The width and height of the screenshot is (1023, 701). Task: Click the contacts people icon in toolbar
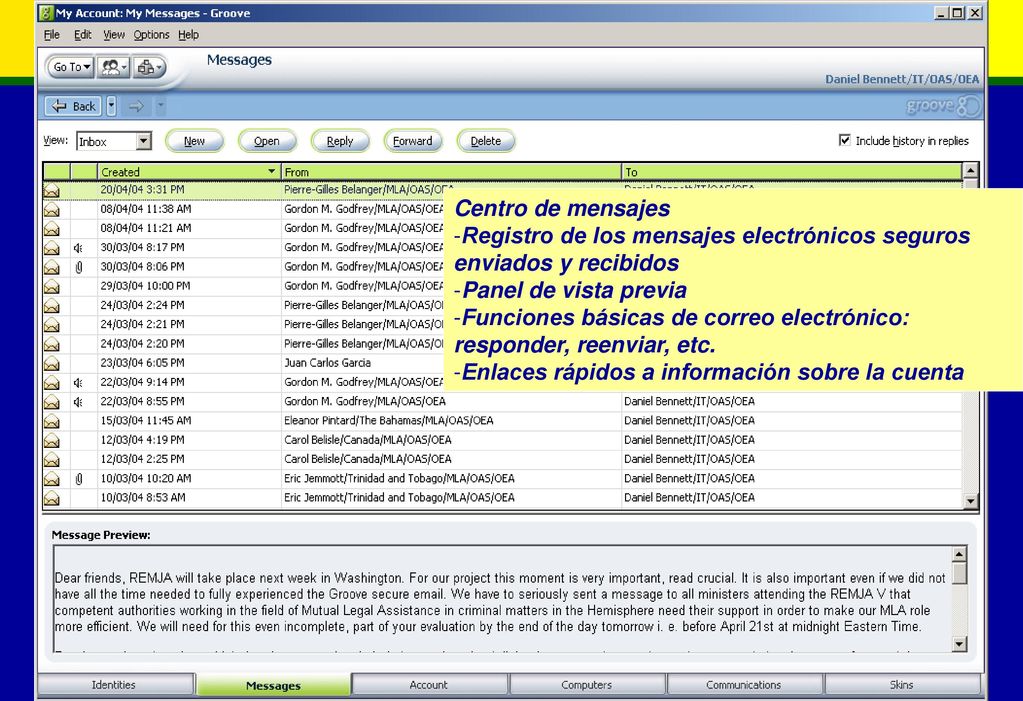tap(114, 67)
